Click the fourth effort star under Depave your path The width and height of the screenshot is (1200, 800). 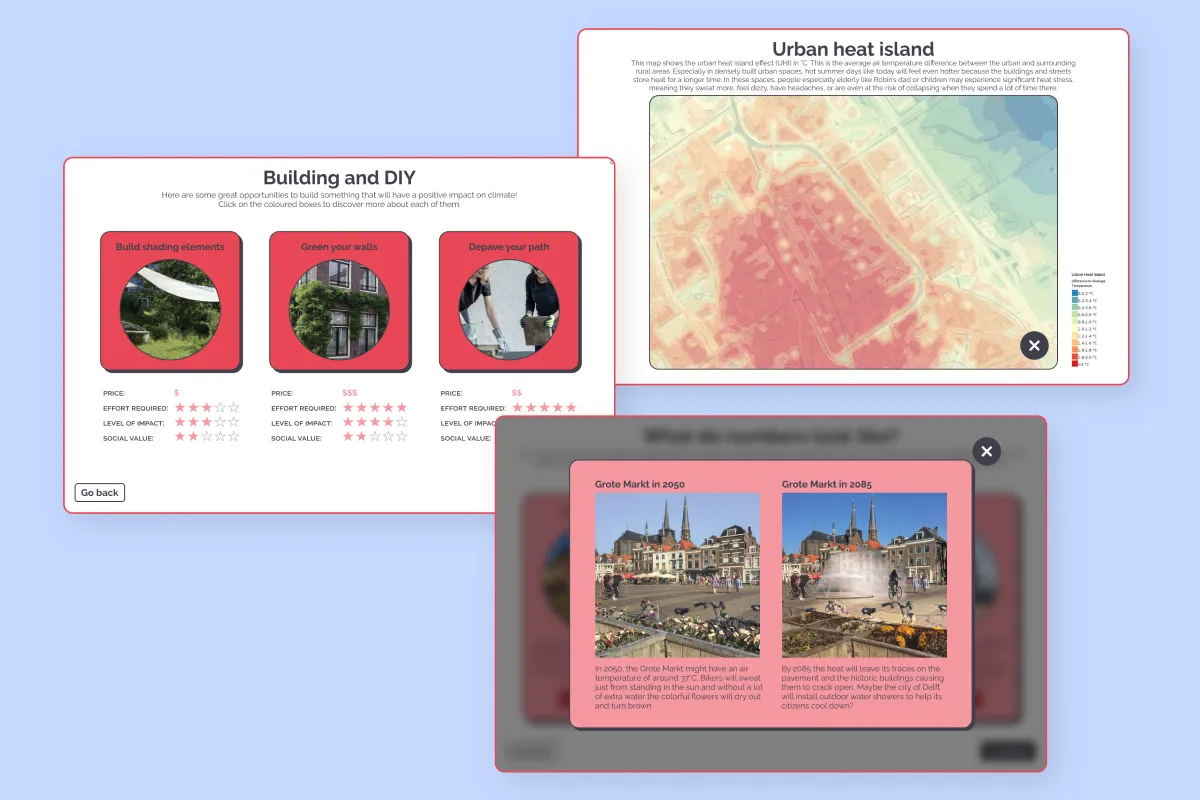(x=559, y=408)
